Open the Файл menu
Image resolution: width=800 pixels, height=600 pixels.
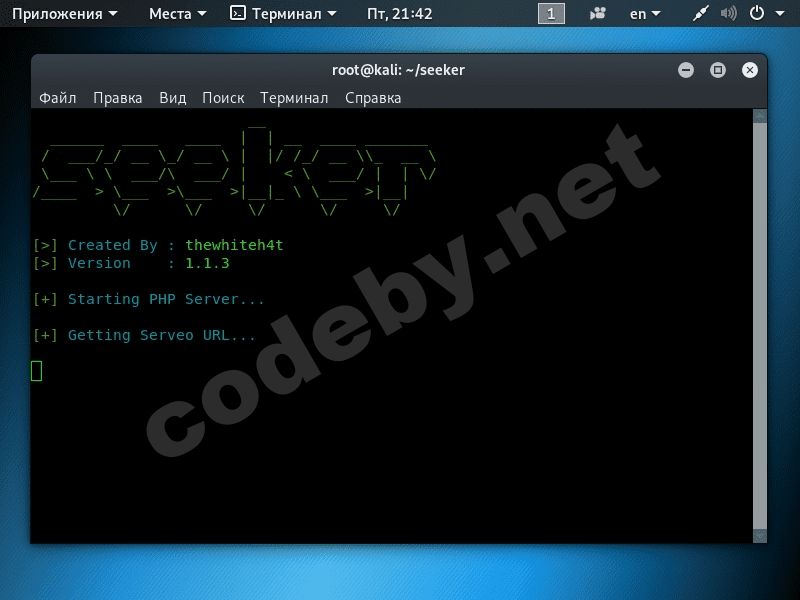58,98
